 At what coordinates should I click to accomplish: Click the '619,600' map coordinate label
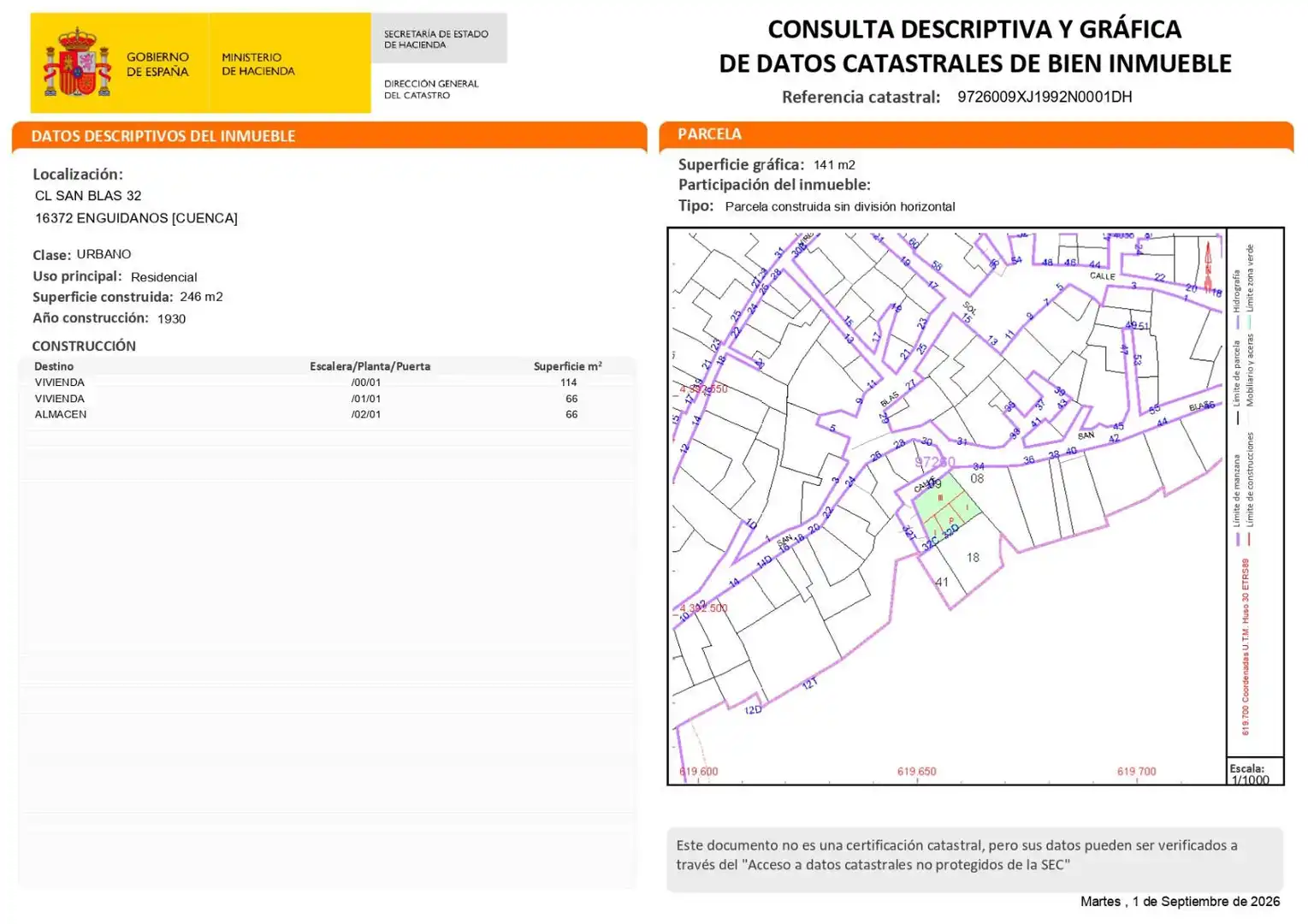699,772
